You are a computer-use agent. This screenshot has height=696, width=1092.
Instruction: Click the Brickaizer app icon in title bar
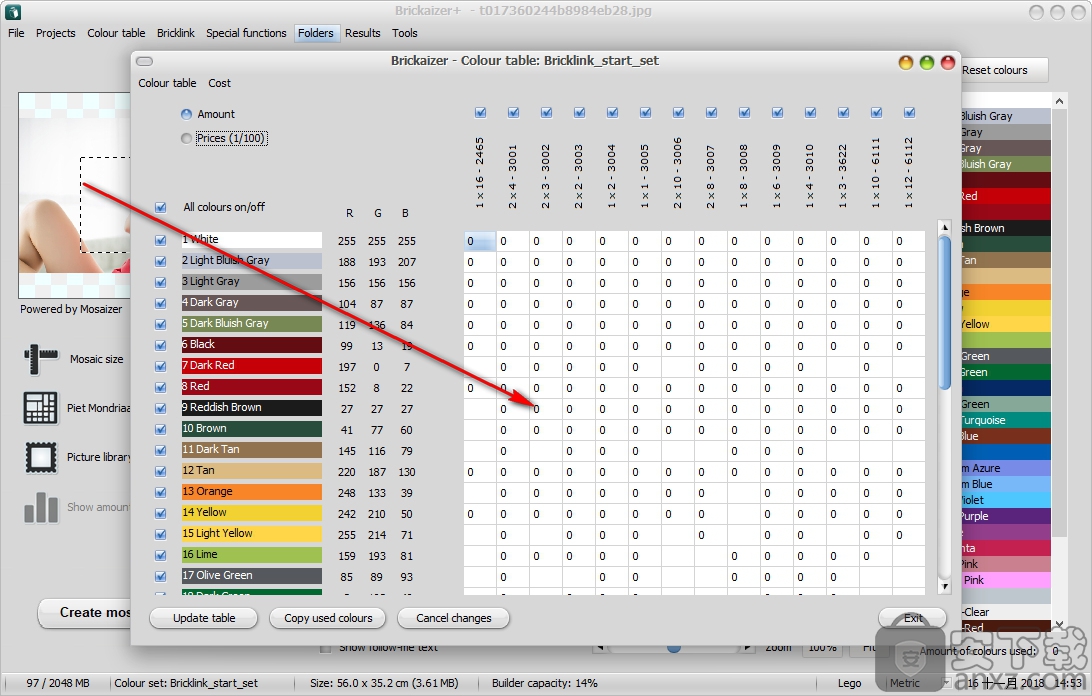coord(13,11)
